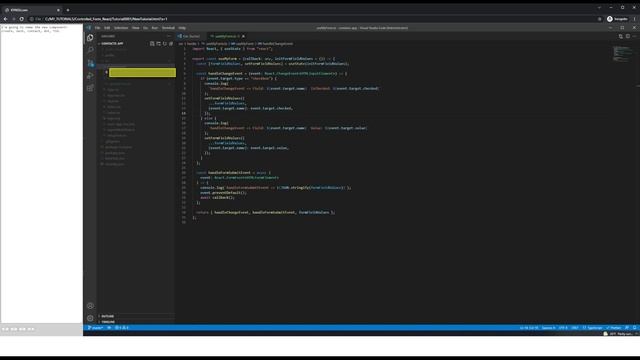Close the current browser tab
This screenshot has height=360, width=640.
(58, 10)
